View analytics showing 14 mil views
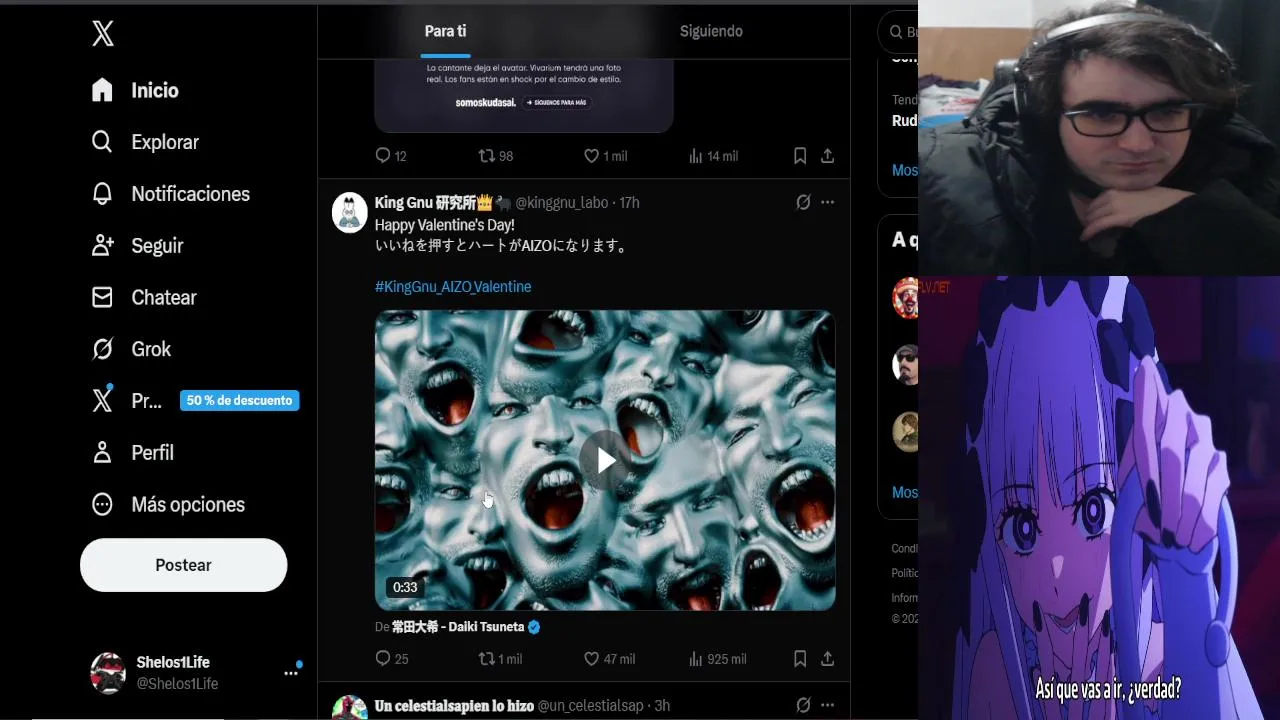Viewport: 1280px width, 720px height. (713, 156)
